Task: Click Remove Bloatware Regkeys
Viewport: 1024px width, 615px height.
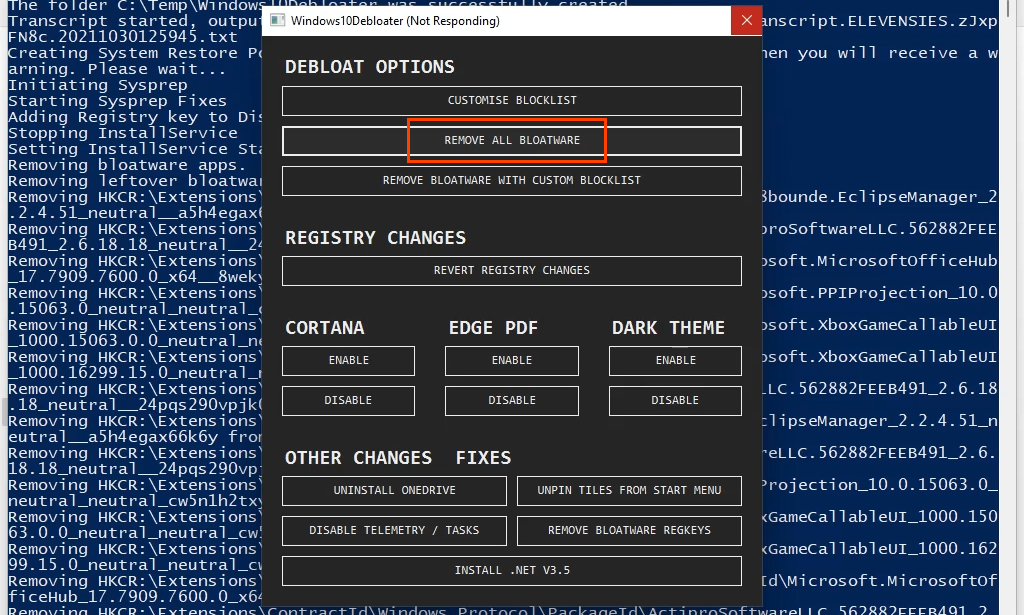Action: pyautogui.click(x=629, y=530)
